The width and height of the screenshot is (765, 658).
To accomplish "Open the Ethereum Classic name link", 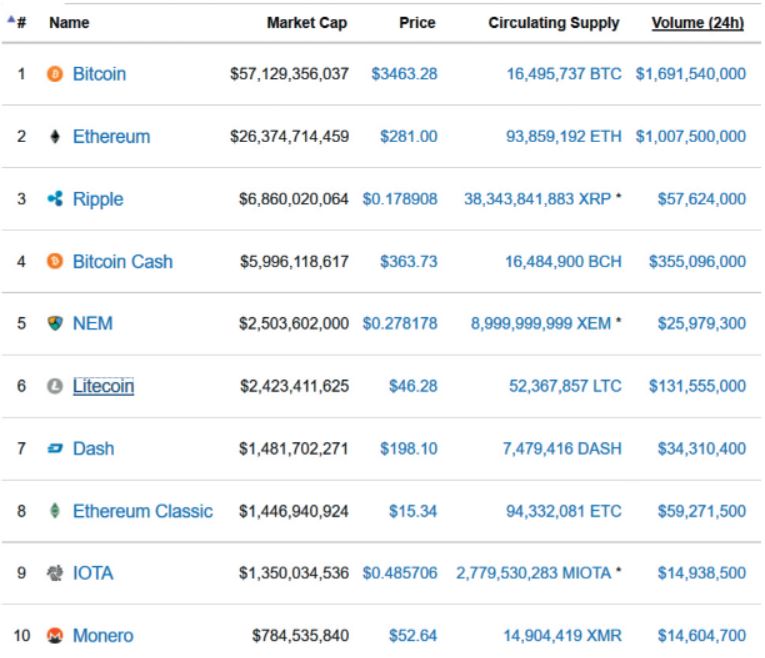I will [x=142, y=511].
